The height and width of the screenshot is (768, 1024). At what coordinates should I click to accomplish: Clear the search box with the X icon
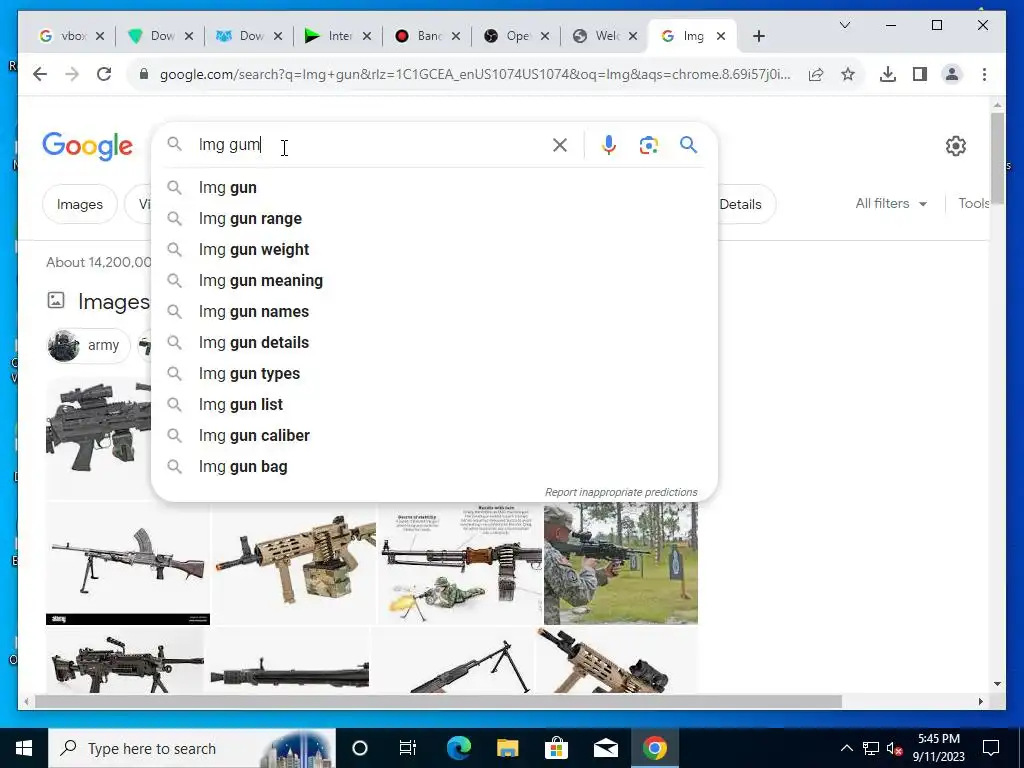click(560, 145)
